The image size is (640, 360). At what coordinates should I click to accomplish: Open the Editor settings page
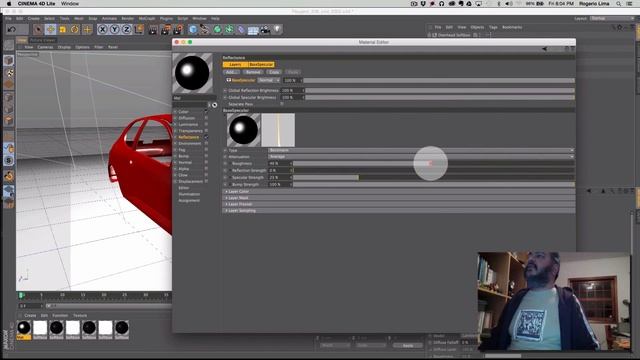pos(184,188)
